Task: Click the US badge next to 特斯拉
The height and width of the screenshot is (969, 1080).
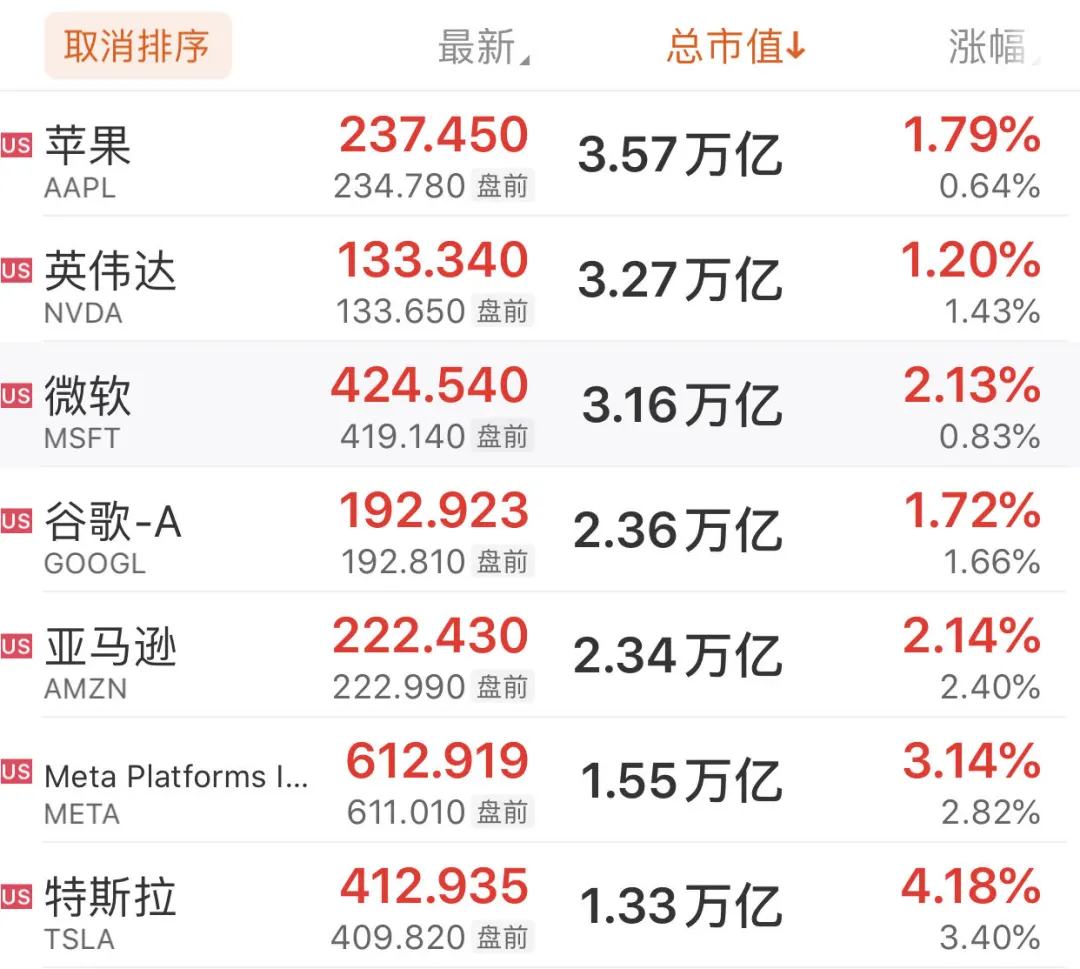Action: tap(15, 898)
